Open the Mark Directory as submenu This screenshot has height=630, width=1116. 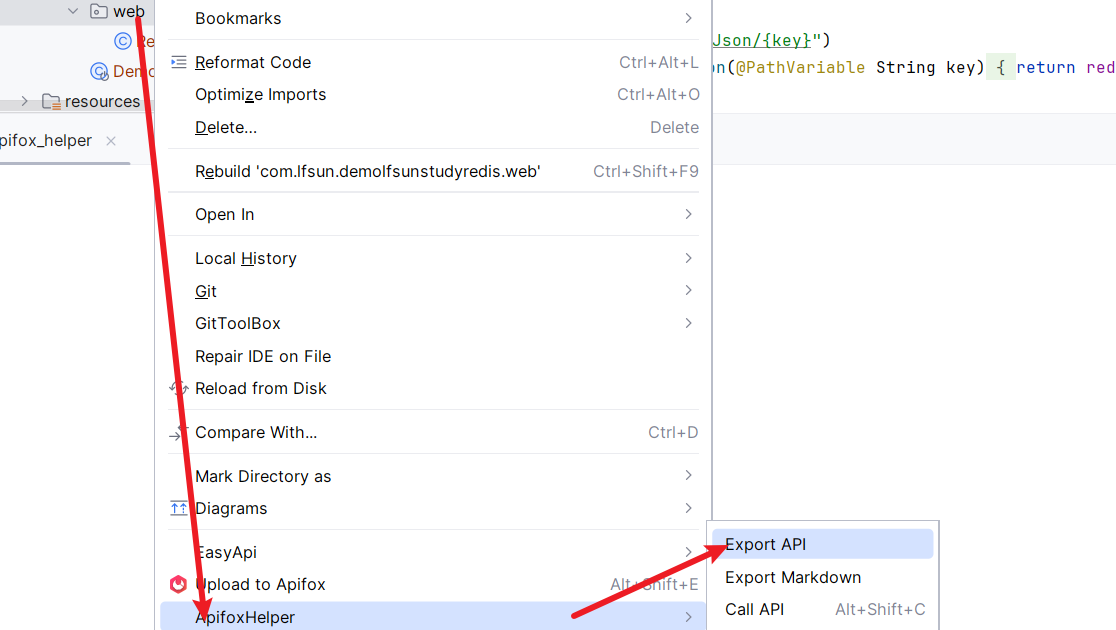[263, 475]
